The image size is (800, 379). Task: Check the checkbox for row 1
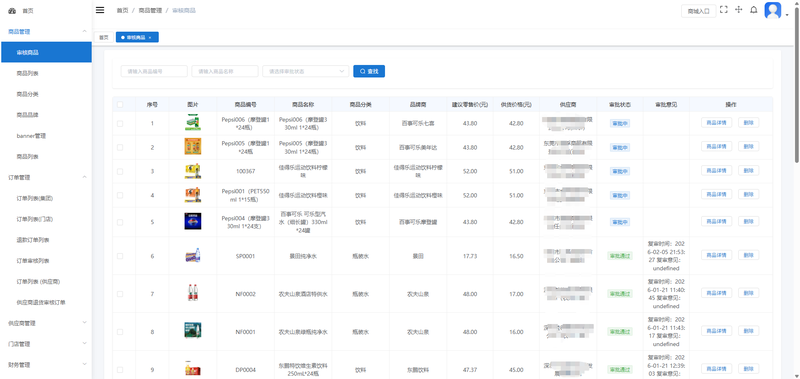[x=120, y=123]
